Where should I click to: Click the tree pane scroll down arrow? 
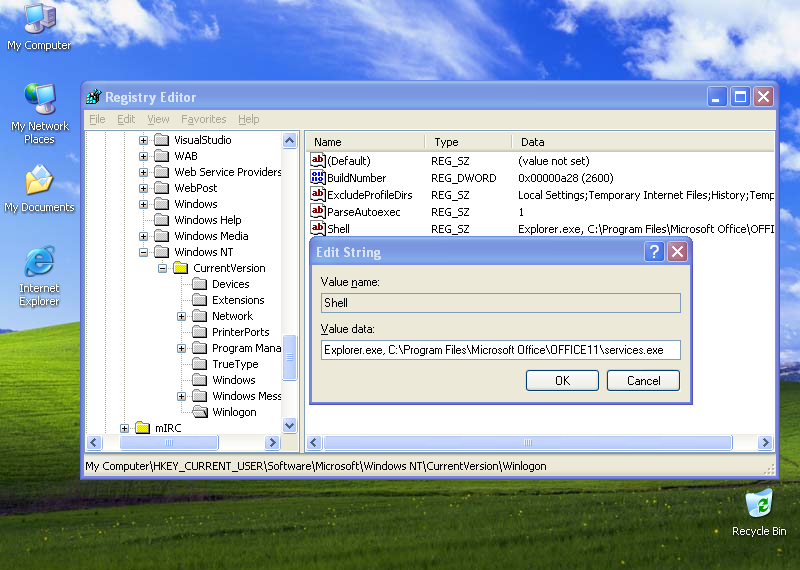click(x=289, y=426)
